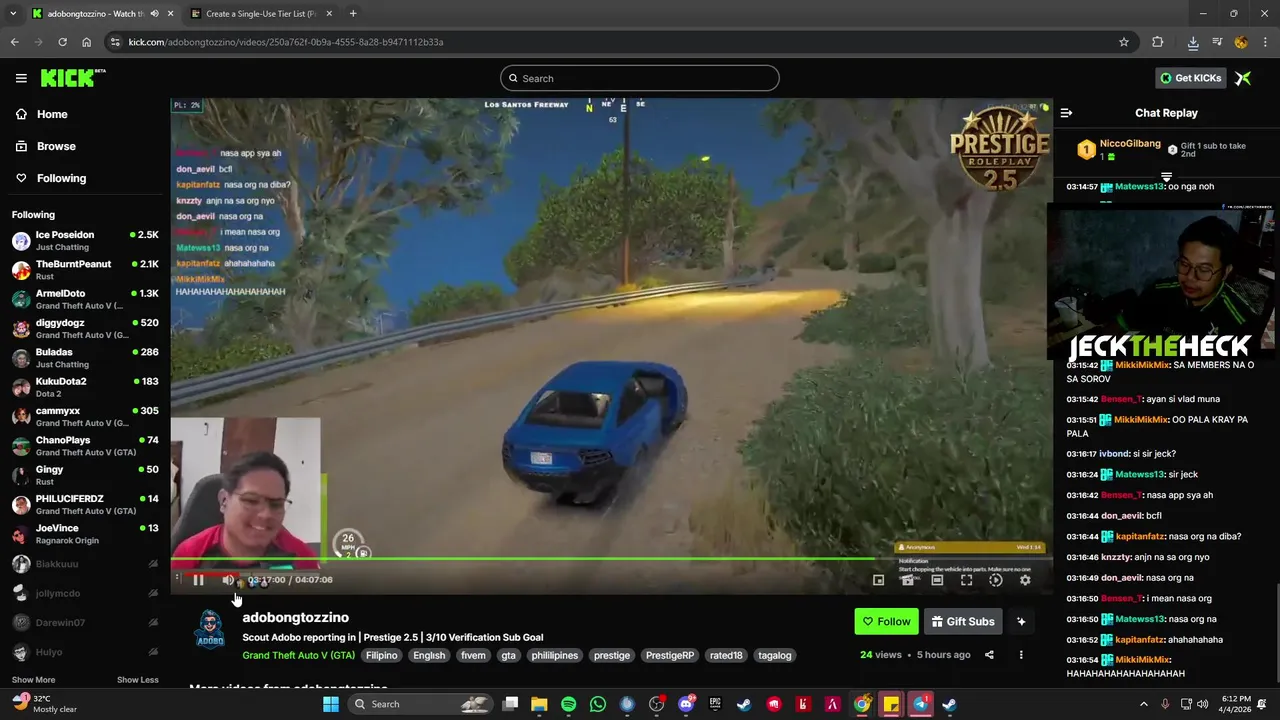
Task: Click Matewss13 username at 03:16:24
Action: point(1139,474)
